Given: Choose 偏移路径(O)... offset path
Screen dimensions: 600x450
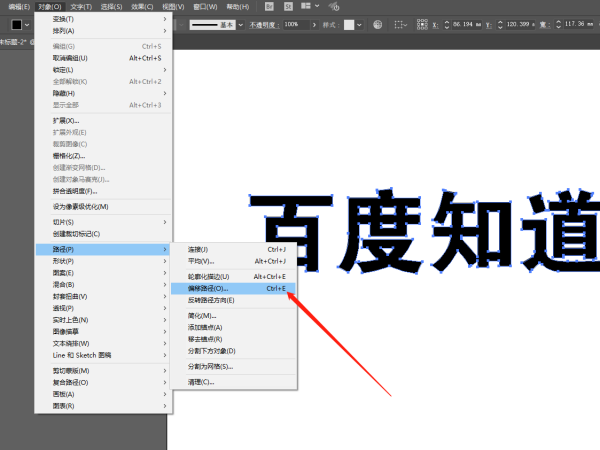Looking at the screenshot, I should (233, 289).
